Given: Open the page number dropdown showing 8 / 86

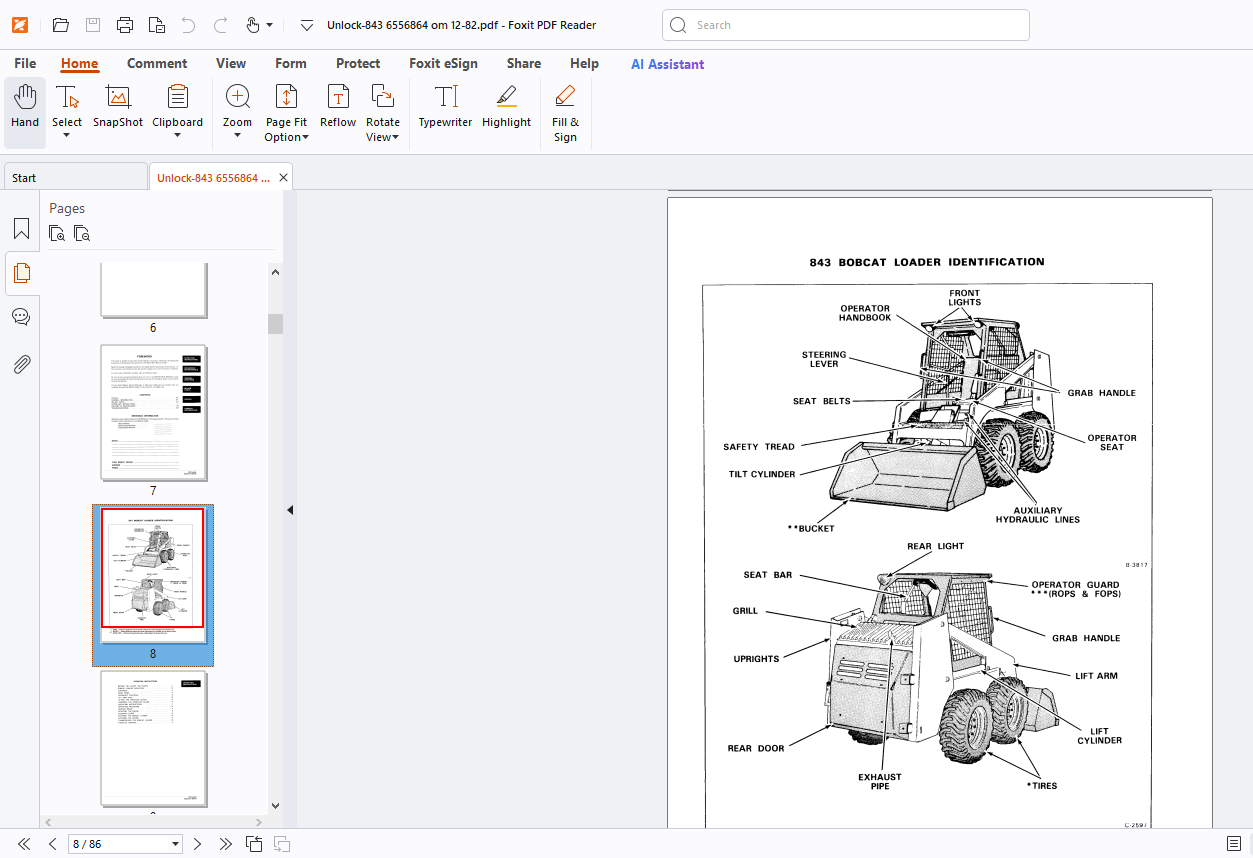Looking at the screenshot, I should [176, 844].
